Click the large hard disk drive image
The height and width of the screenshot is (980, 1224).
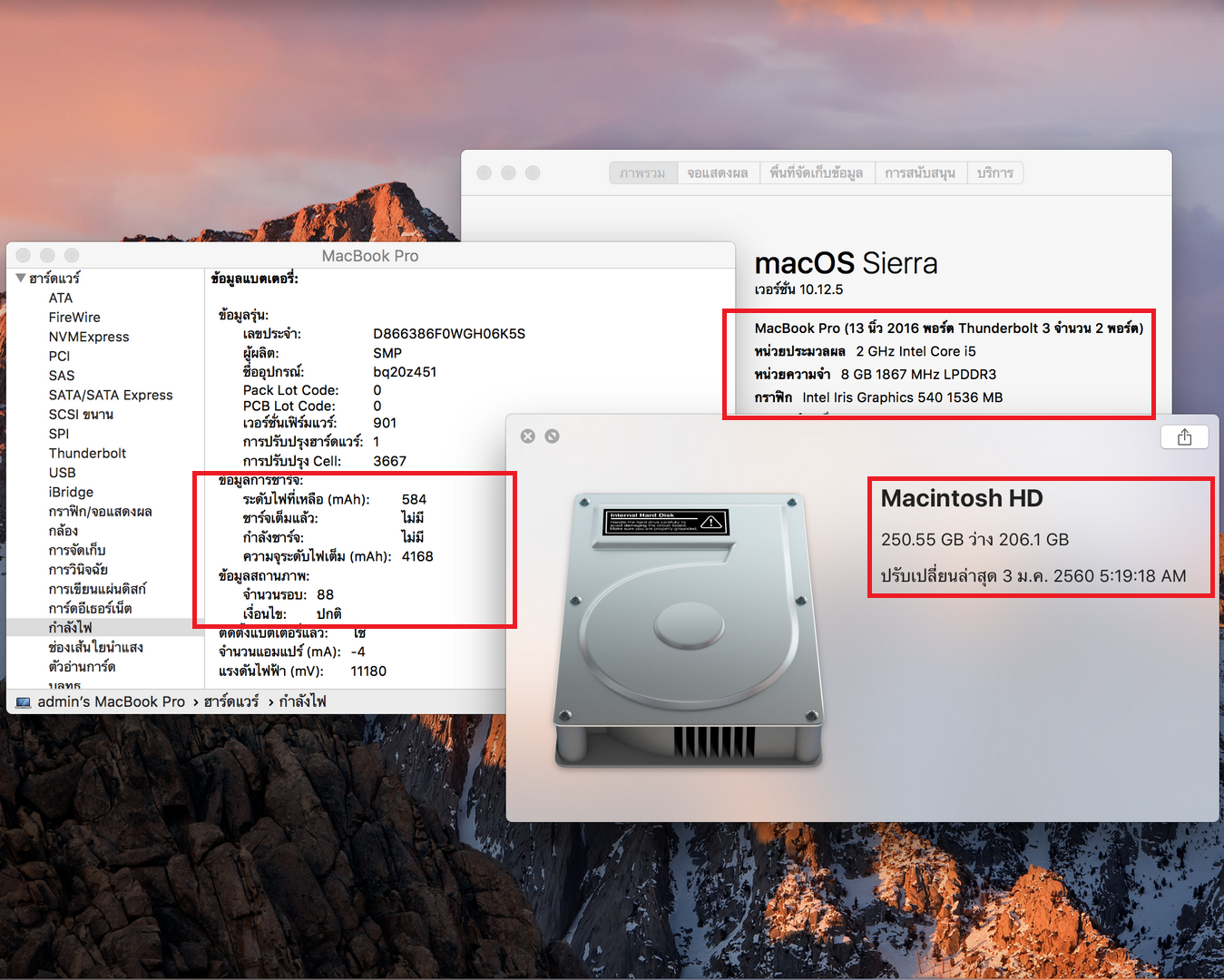(689, 631)
